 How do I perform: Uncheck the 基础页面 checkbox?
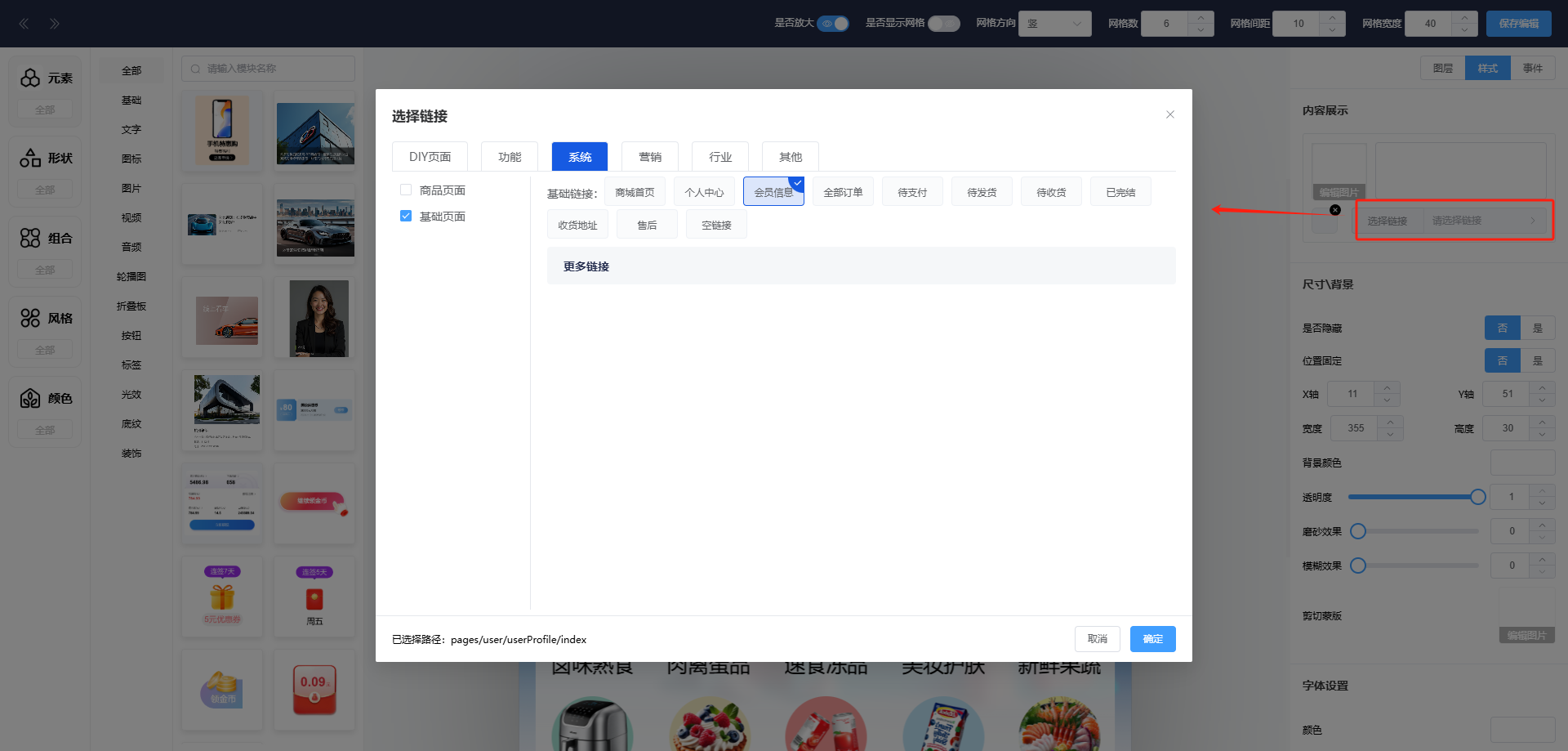[x=406, y=216]
